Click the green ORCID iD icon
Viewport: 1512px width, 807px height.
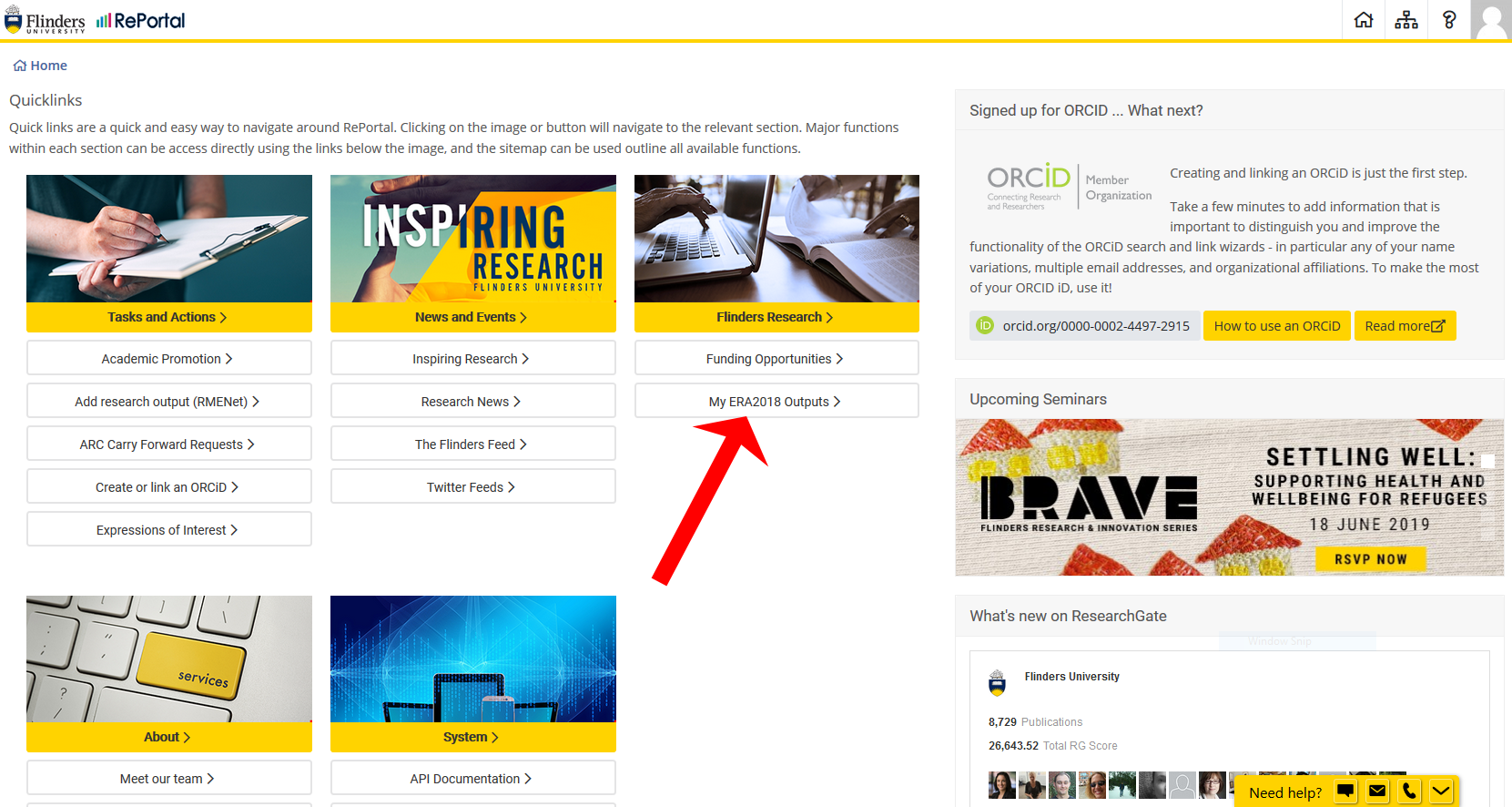tap(984, 325)
